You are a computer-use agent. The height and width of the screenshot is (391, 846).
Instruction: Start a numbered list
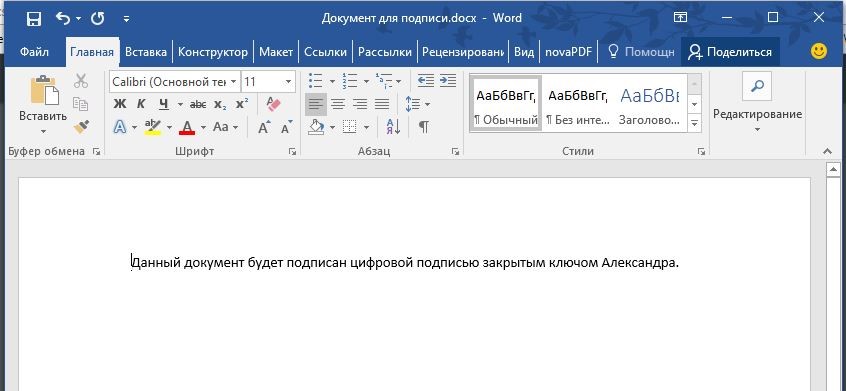350,81
